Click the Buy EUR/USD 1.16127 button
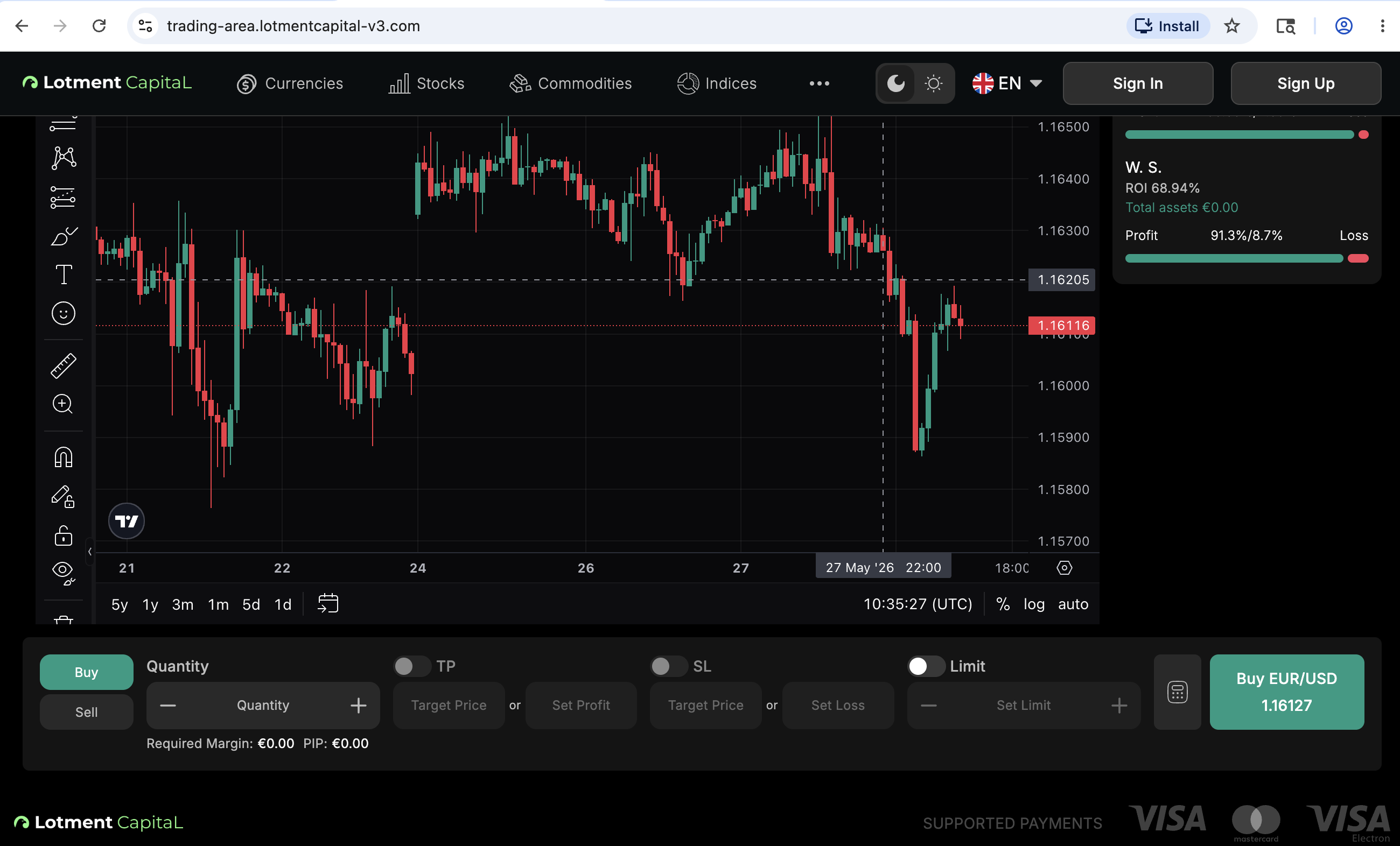 (1287, 692)
